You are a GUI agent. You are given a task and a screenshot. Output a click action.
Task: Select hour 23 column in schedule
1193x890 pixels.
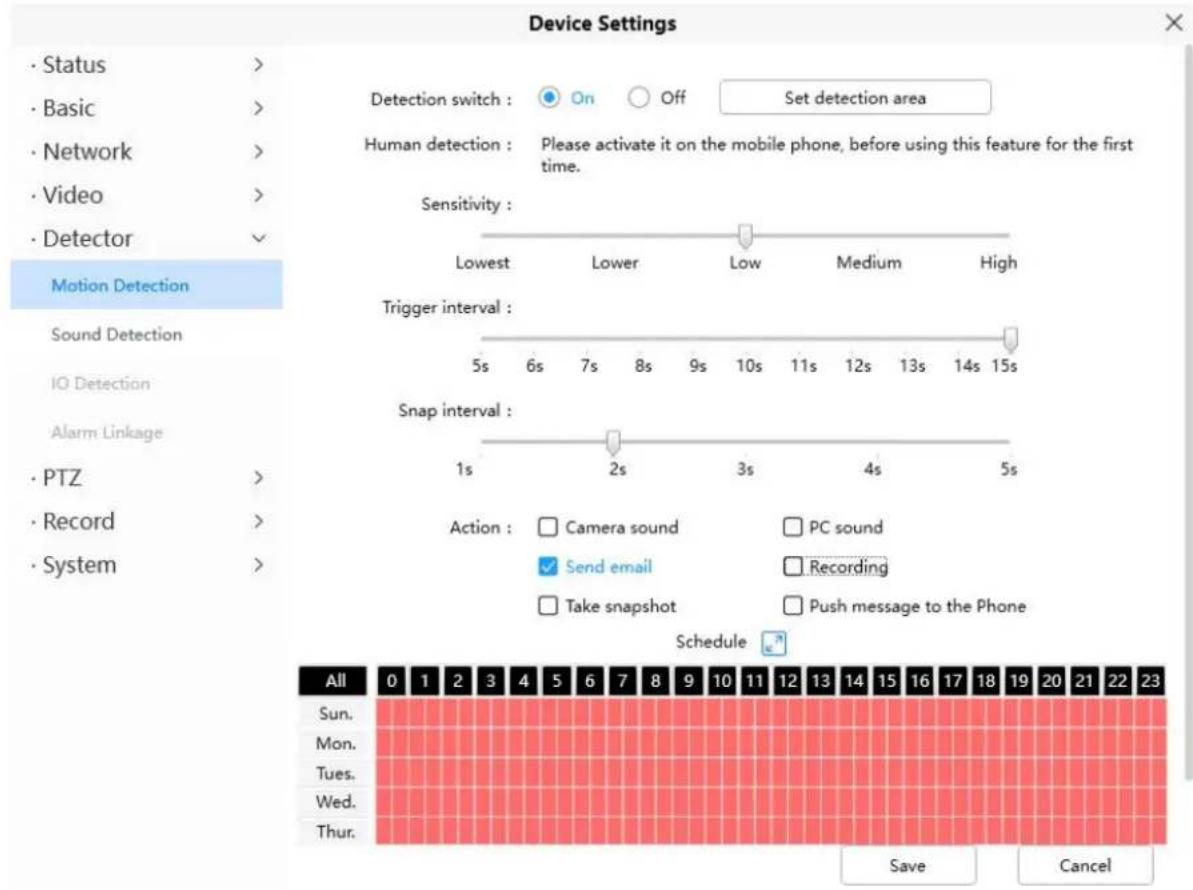(x=1150, y=681)
